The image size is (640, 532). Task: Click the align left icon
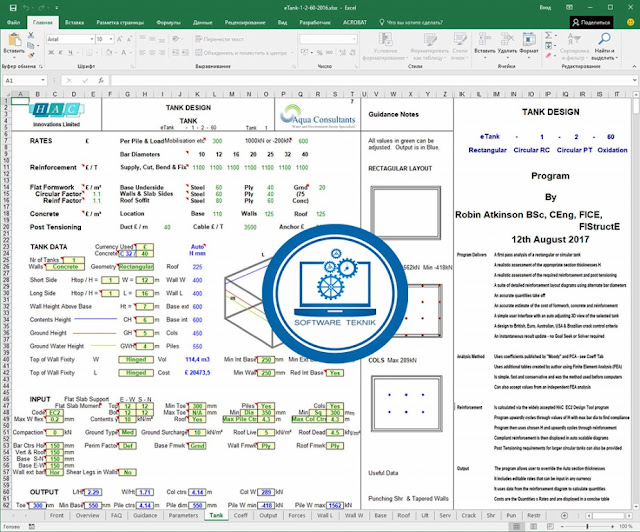(142, 53)
